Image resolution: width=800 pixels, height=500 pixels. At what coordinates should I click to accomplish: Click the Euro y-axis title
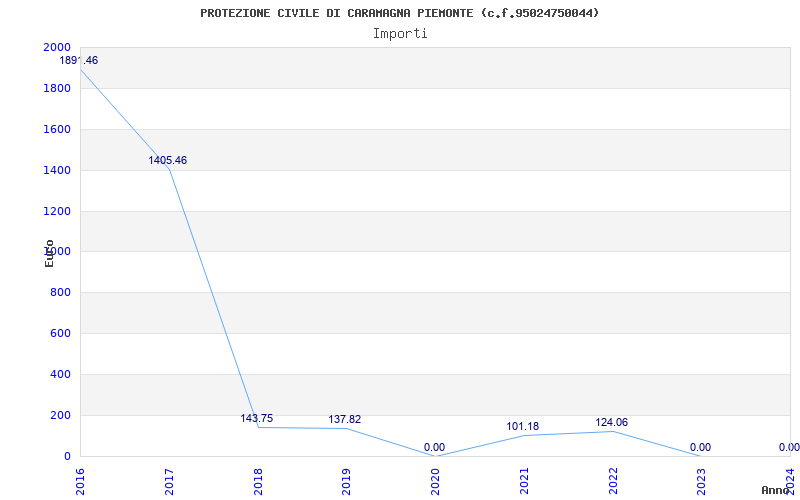tap(49, 253)
